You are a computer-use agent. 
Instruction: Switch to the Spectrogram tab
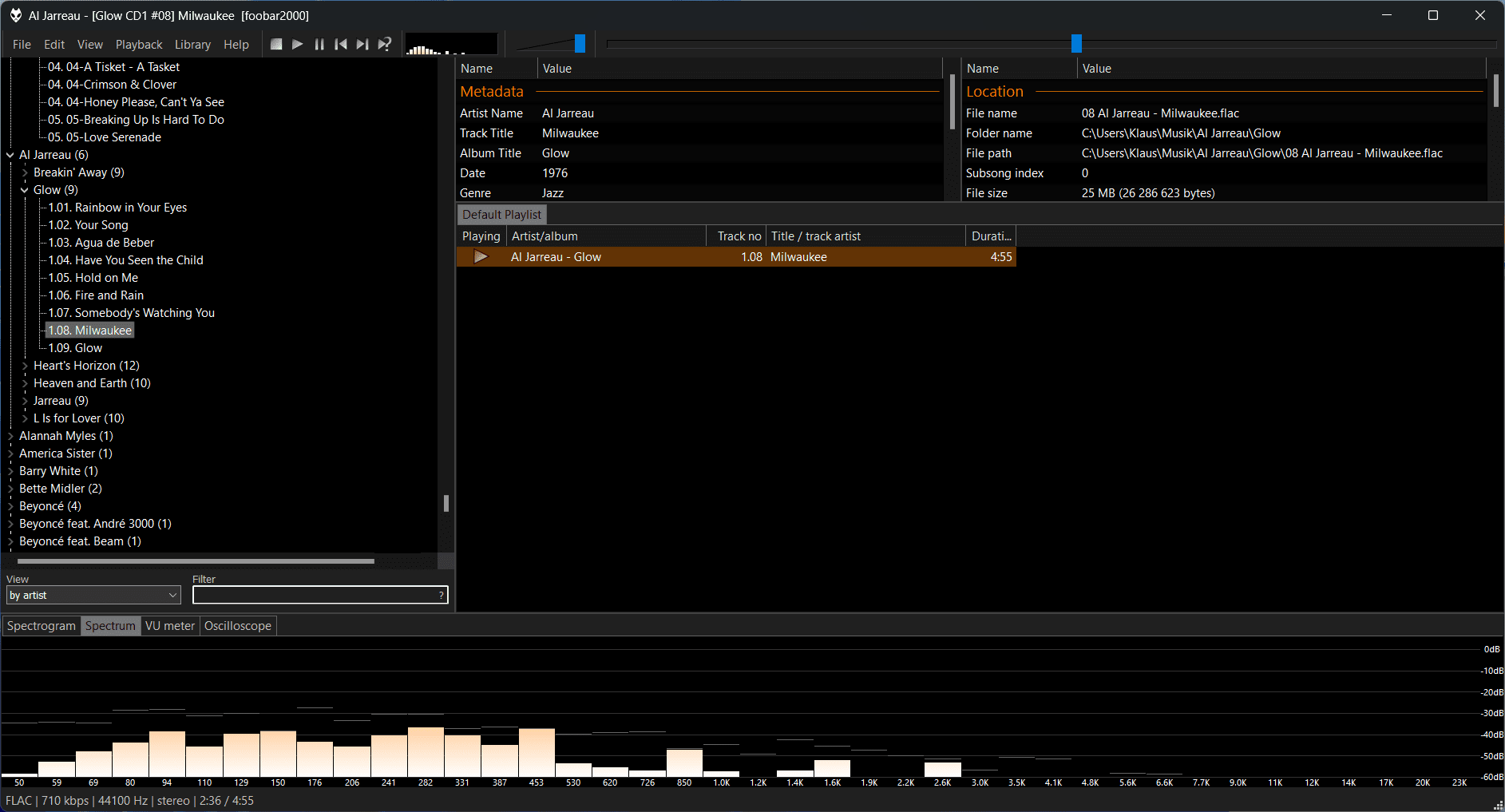42,626
